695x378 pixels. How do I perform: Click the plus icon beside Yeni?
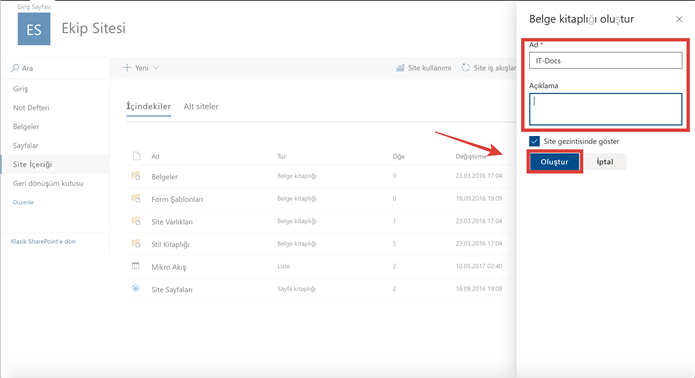click(127, 67)
